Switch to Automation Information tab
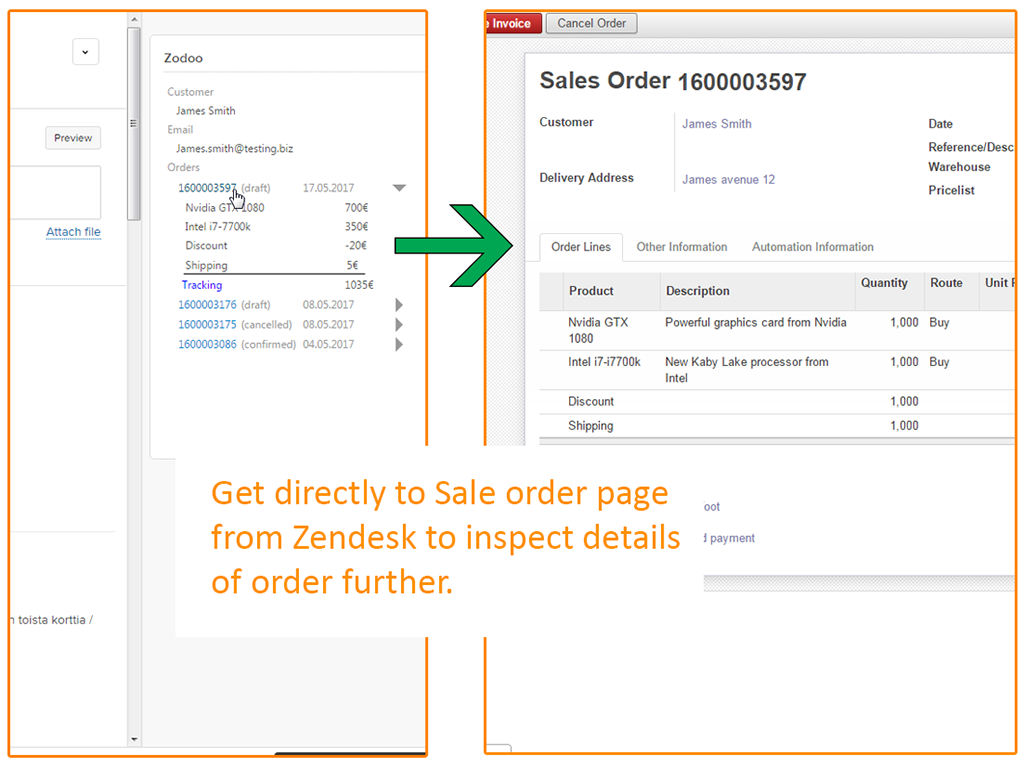 [812, 247]
